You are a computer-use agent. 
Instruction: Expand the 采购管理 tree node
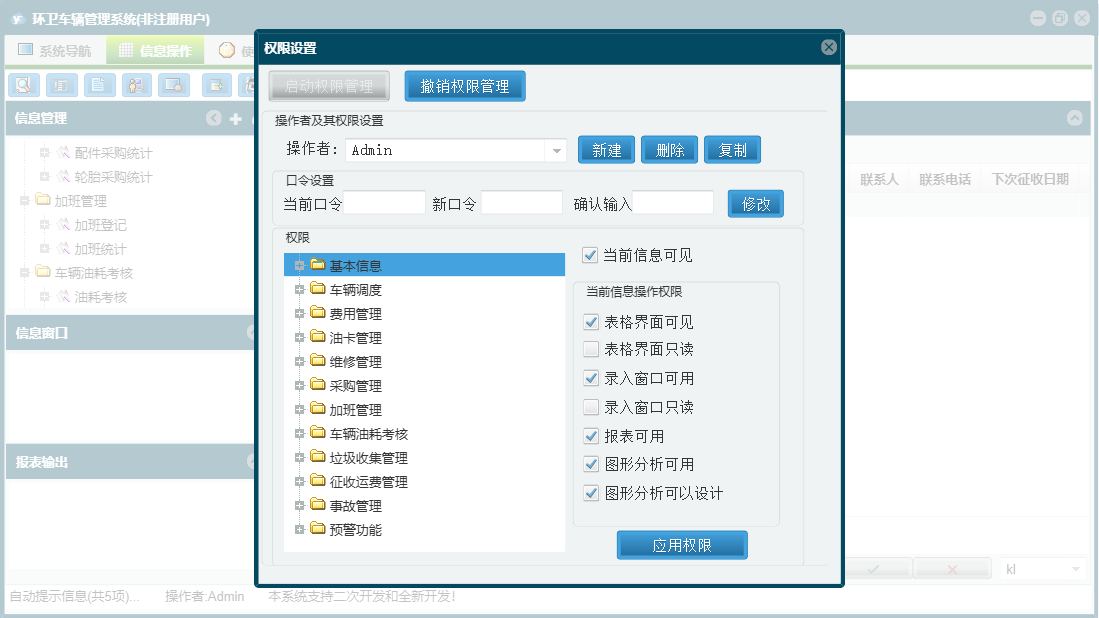299,385
